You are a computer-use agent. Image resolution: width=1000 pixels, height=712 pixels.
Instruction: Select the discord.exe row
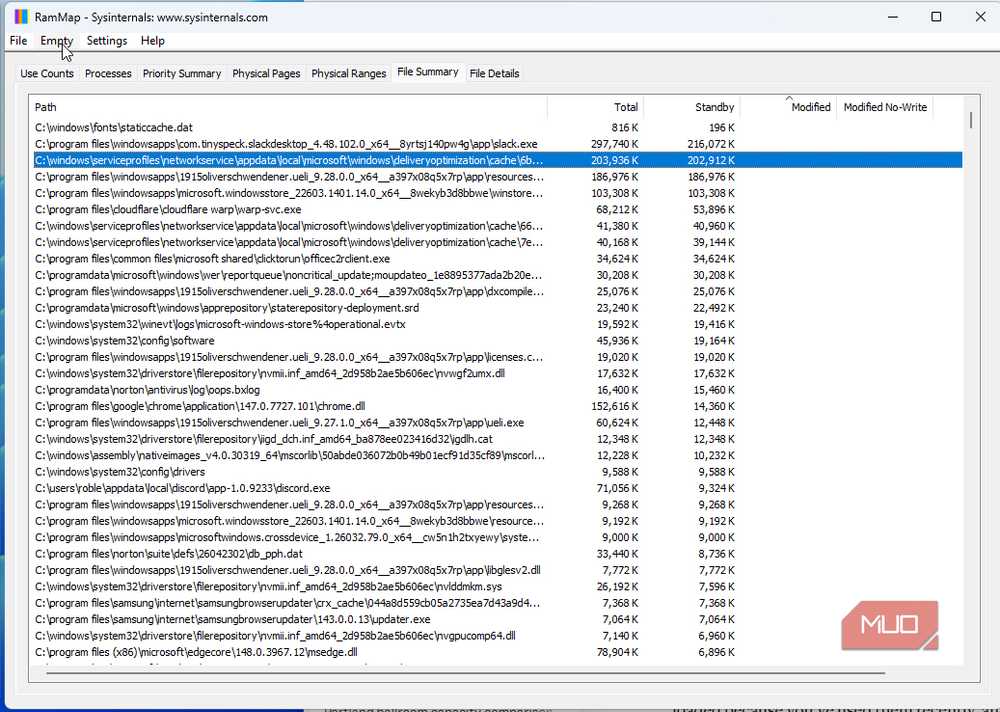point(497,488)
